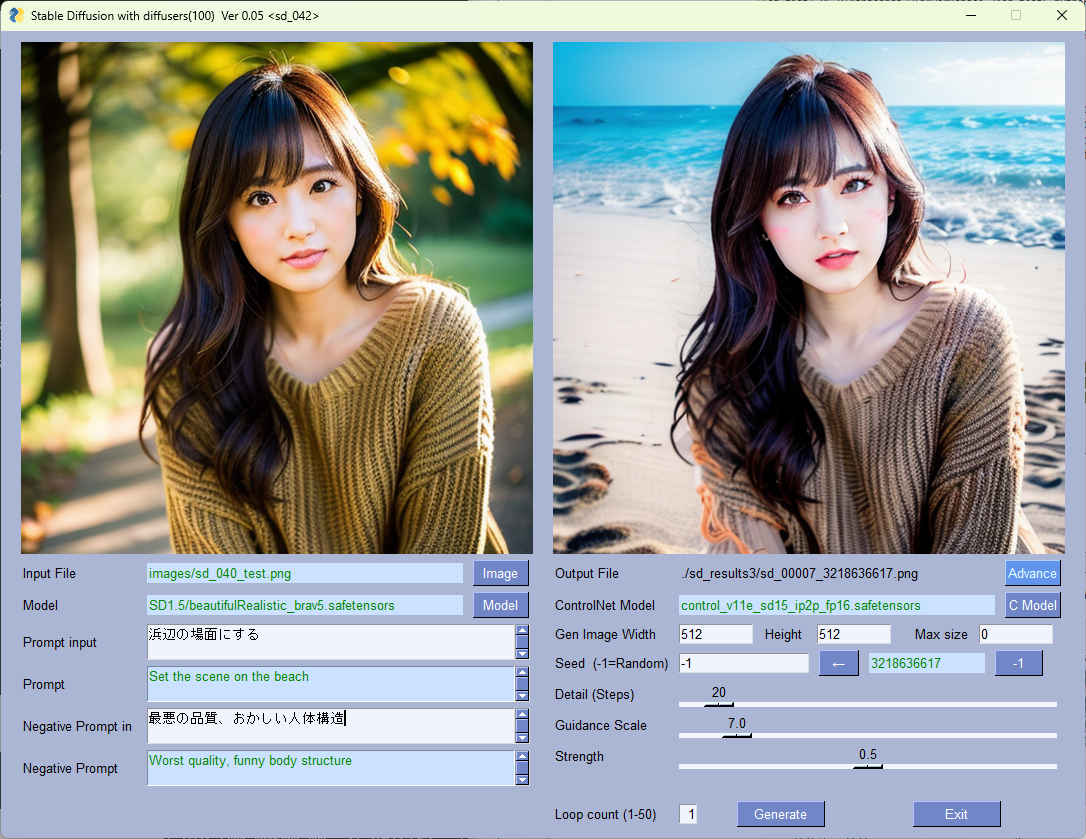Click the Gen Image Width field
Image resolution: width=1086 pixels, height=839 pixels.
[715, 634]
